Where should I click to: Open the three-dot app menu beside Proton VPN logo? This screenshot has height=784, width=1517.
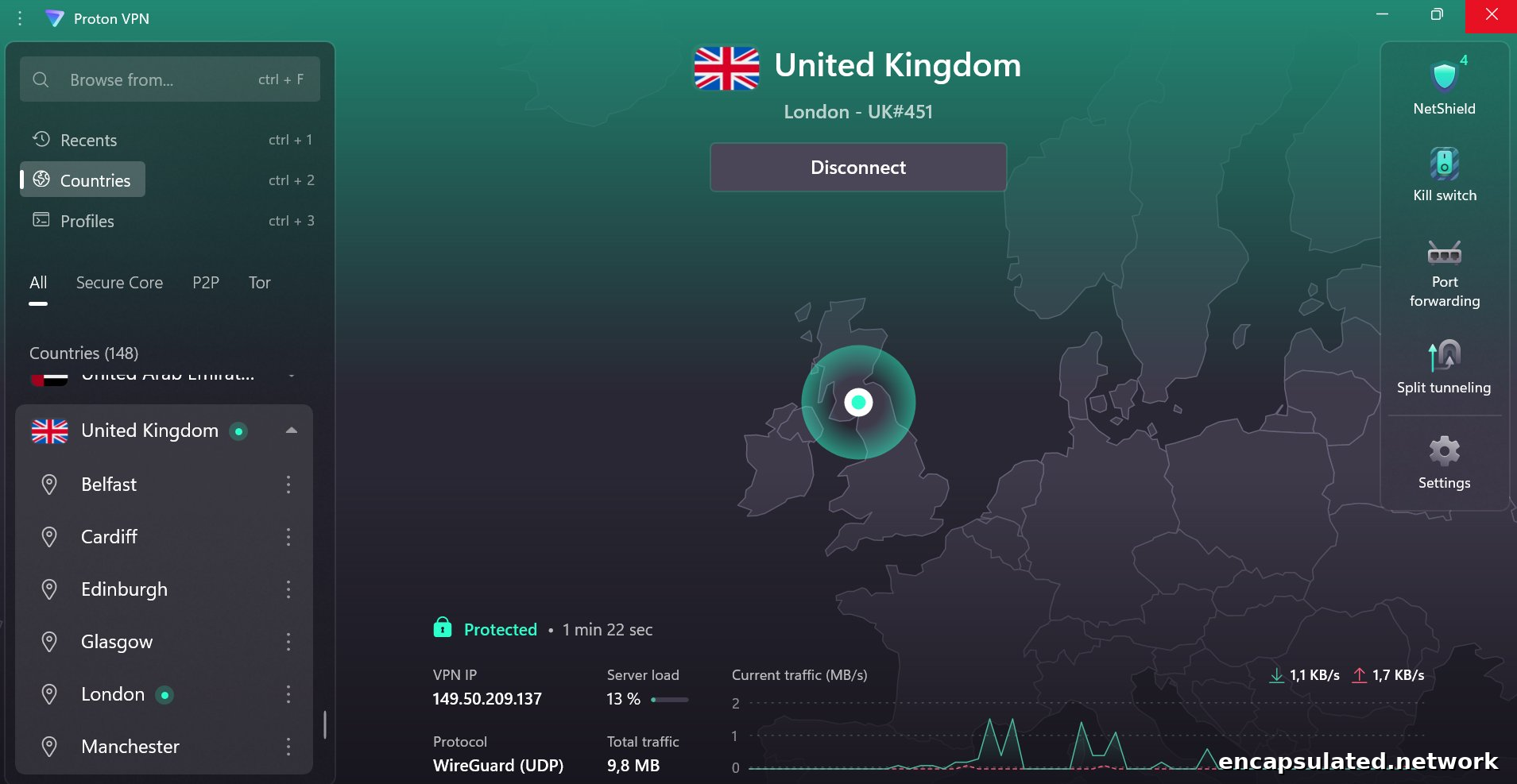[20, 17]
